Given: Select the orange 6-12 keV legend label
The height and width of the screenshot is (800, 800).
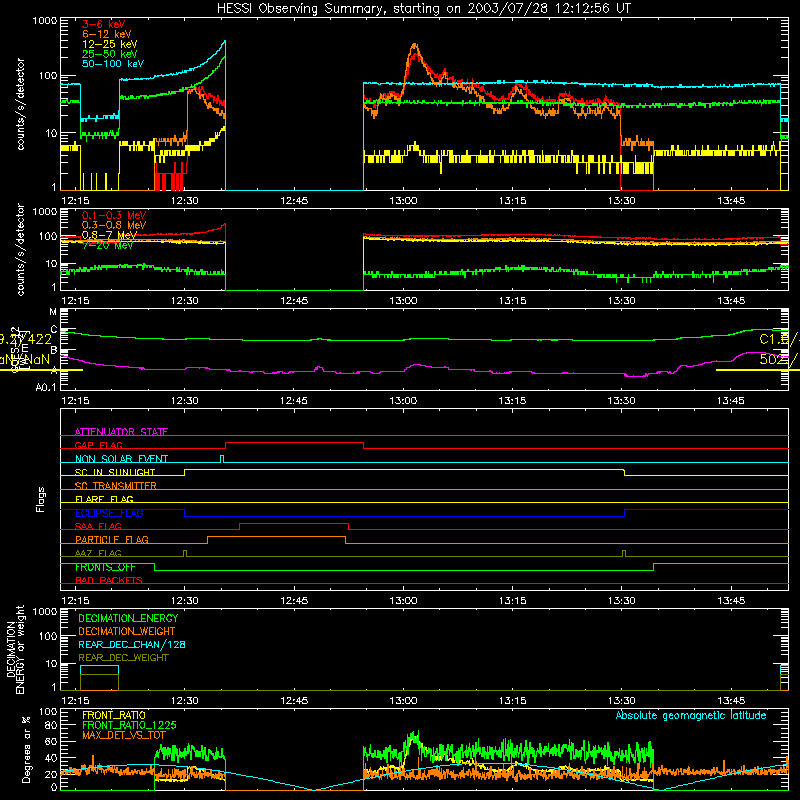Looking at the screenshot, I should point(107,34).
